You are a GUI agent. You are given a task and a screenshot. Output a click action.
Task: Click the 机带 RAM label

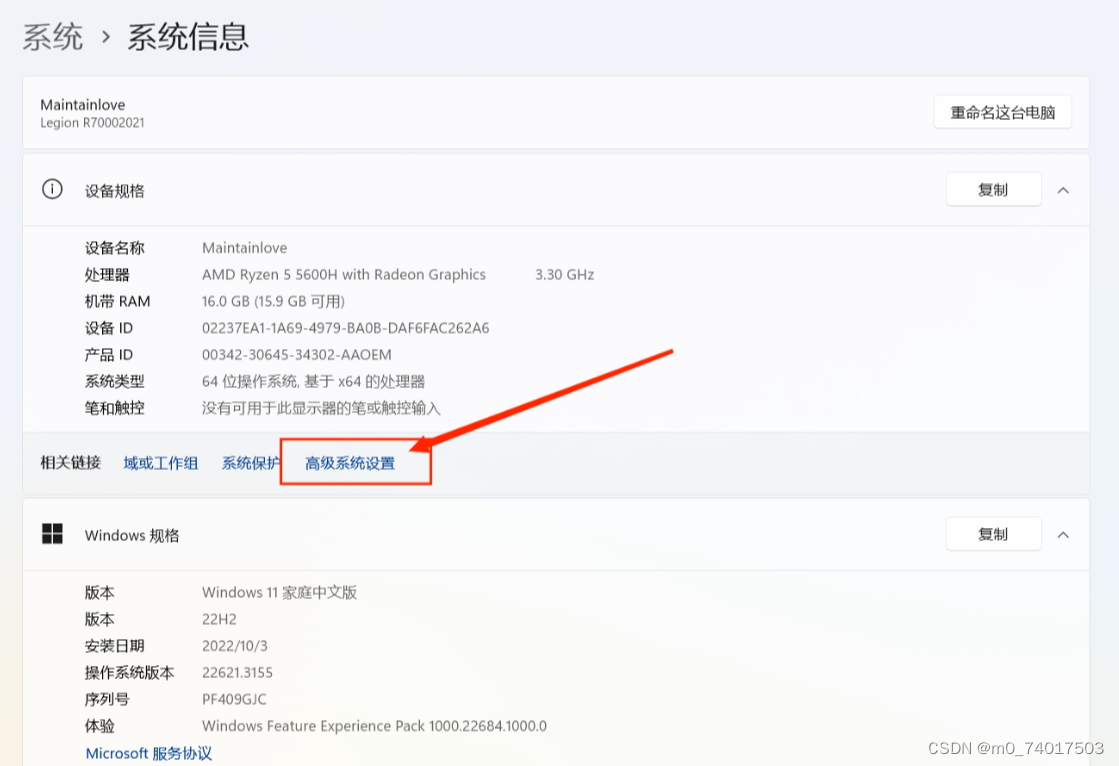click(117, 301)
